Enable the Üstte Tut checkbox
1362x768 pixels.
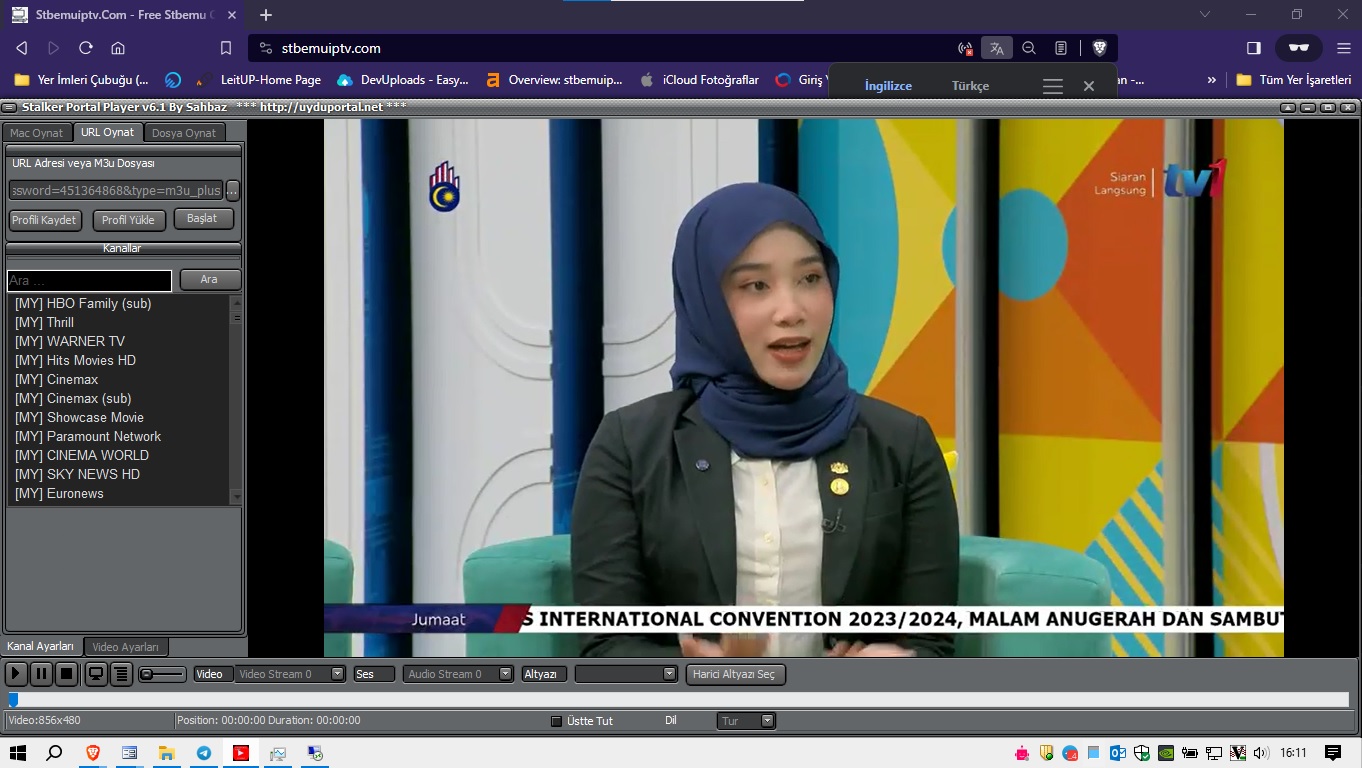pyautogui.click(x=557, y=721)
